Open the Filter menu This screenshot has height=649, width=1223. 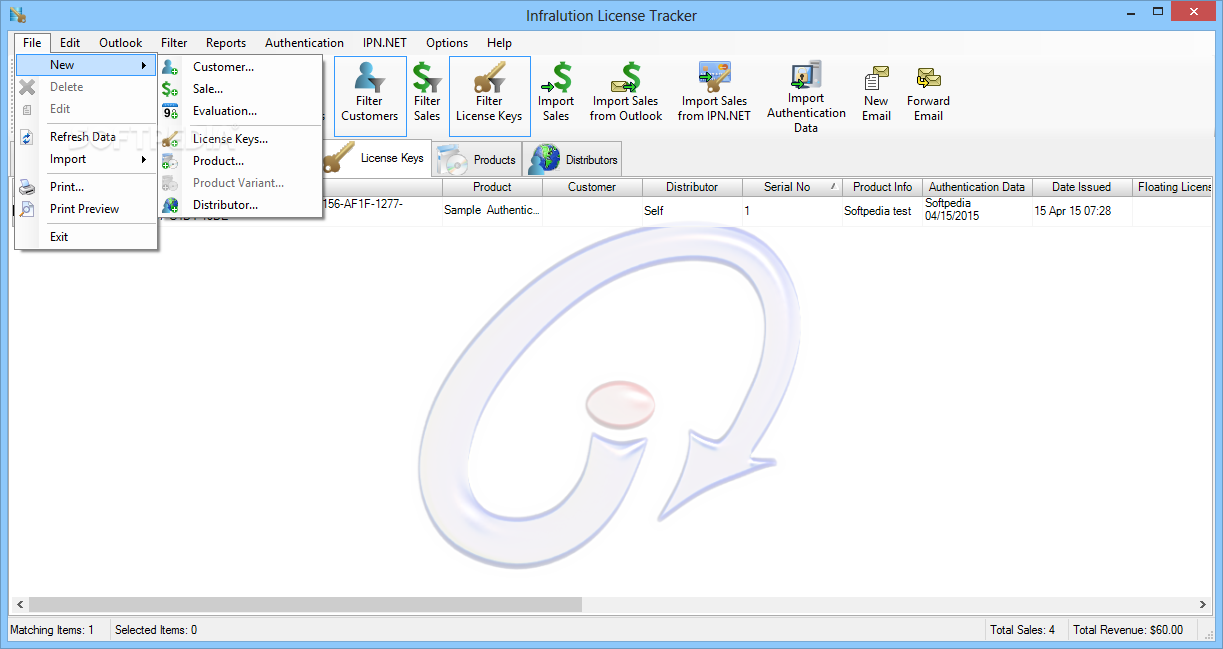click(174, 43)
